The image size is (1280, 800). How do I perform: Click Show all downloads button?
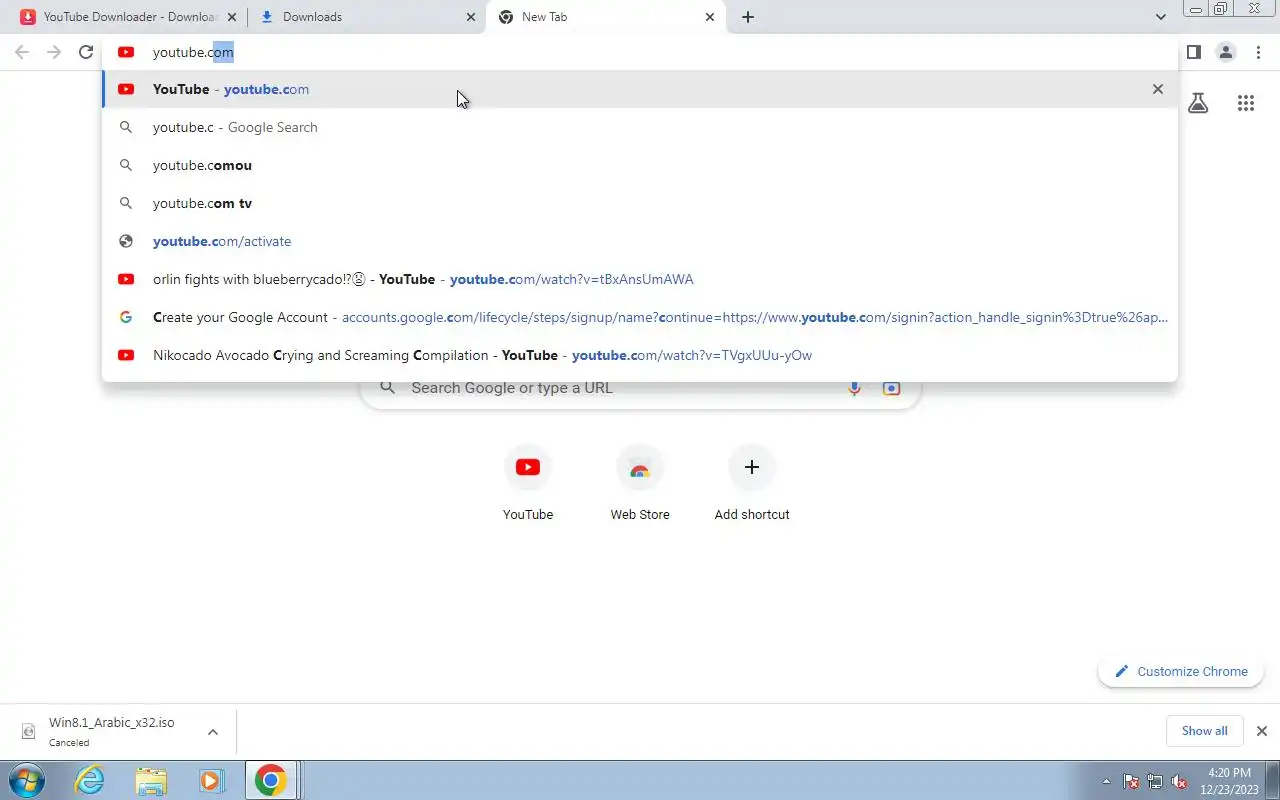(1204, 731)
